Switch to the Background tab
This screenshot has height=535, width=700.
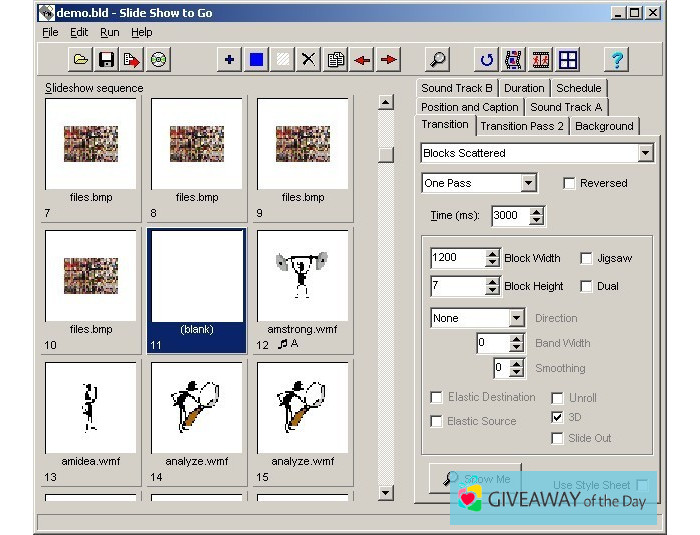(604, 126)
